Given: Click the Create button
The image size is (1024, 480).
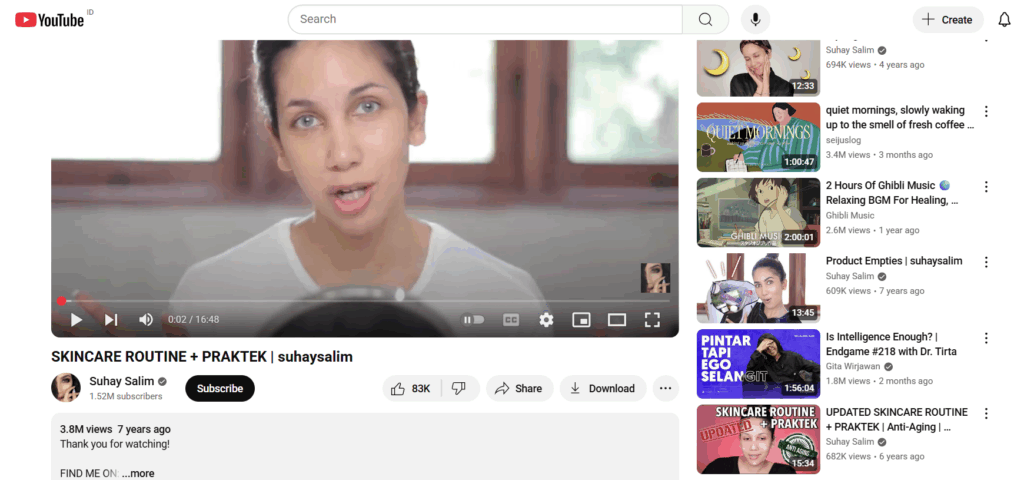Looking at the screenshot, I should click(x=948, y=20).
